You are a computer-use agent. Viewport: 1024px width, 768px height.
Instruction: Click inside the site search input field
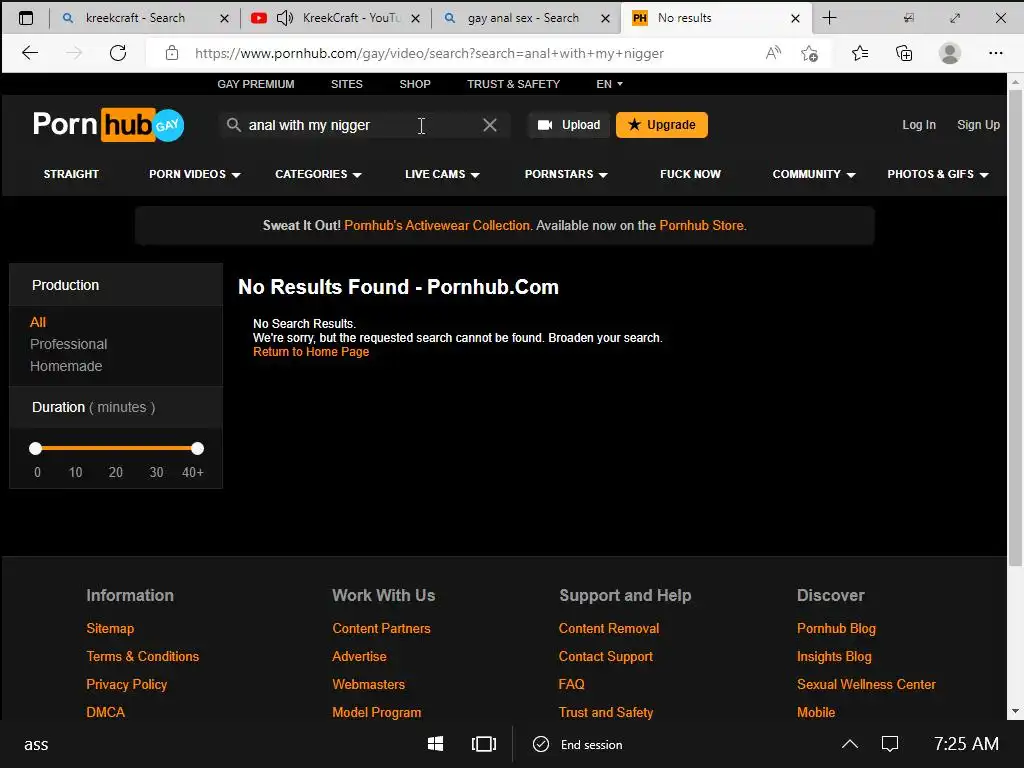363,125
